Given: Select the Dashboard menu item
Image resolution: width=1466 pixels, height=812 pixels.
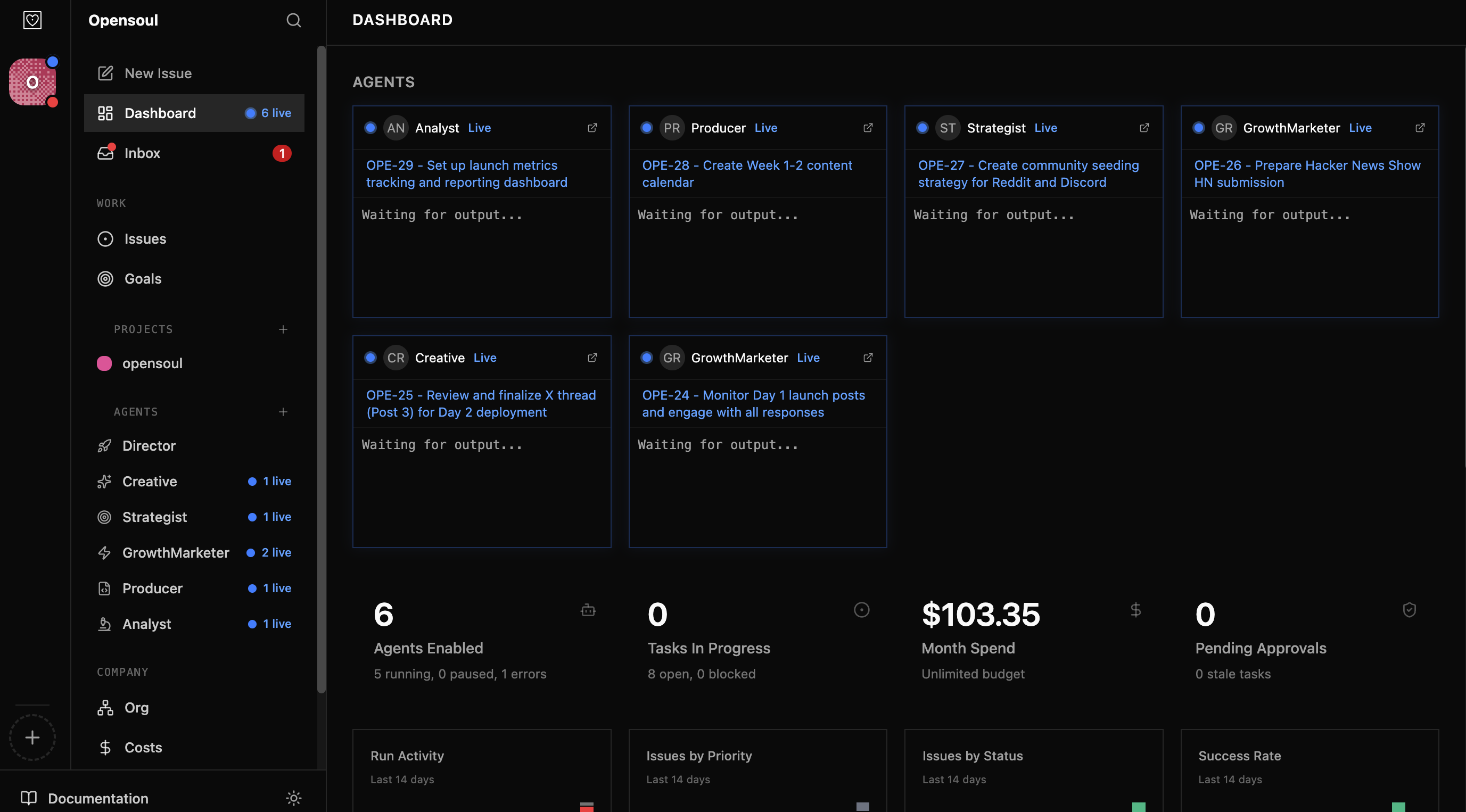Looking at the screenshot, I should (160, 113).
